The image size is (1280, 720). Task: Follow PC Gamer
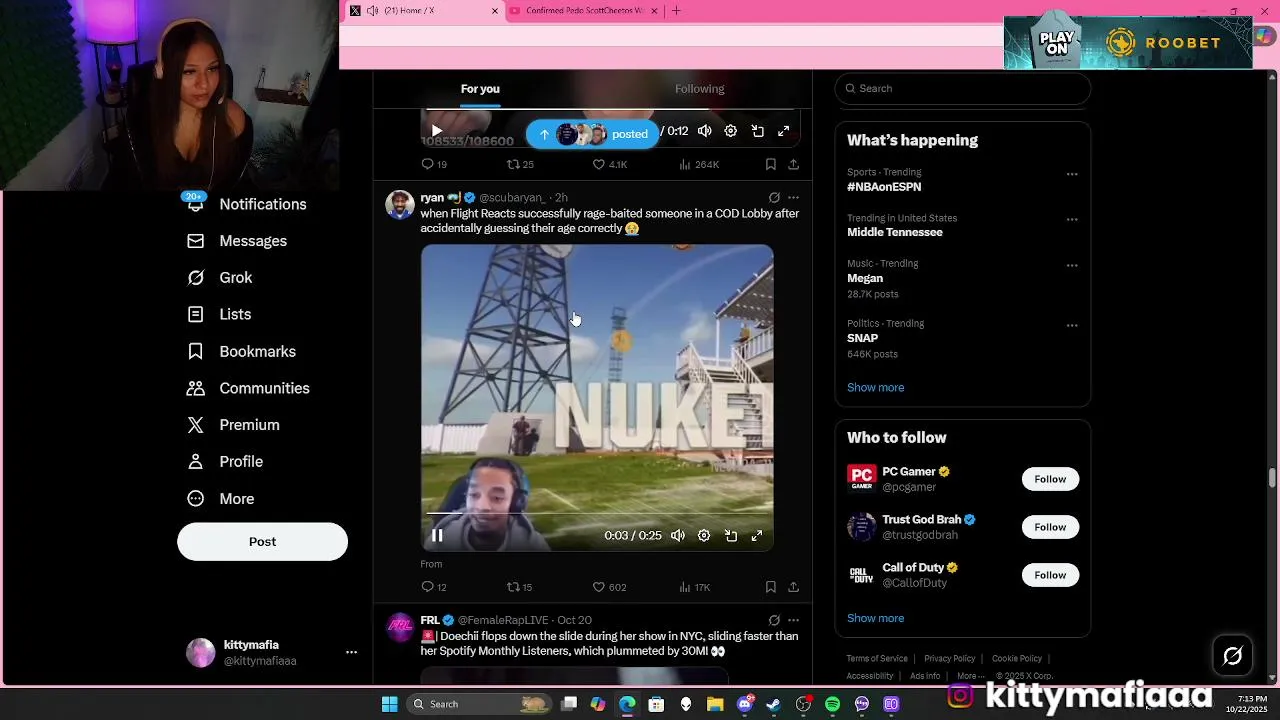pyautogui.click(x=1050, y=479)
